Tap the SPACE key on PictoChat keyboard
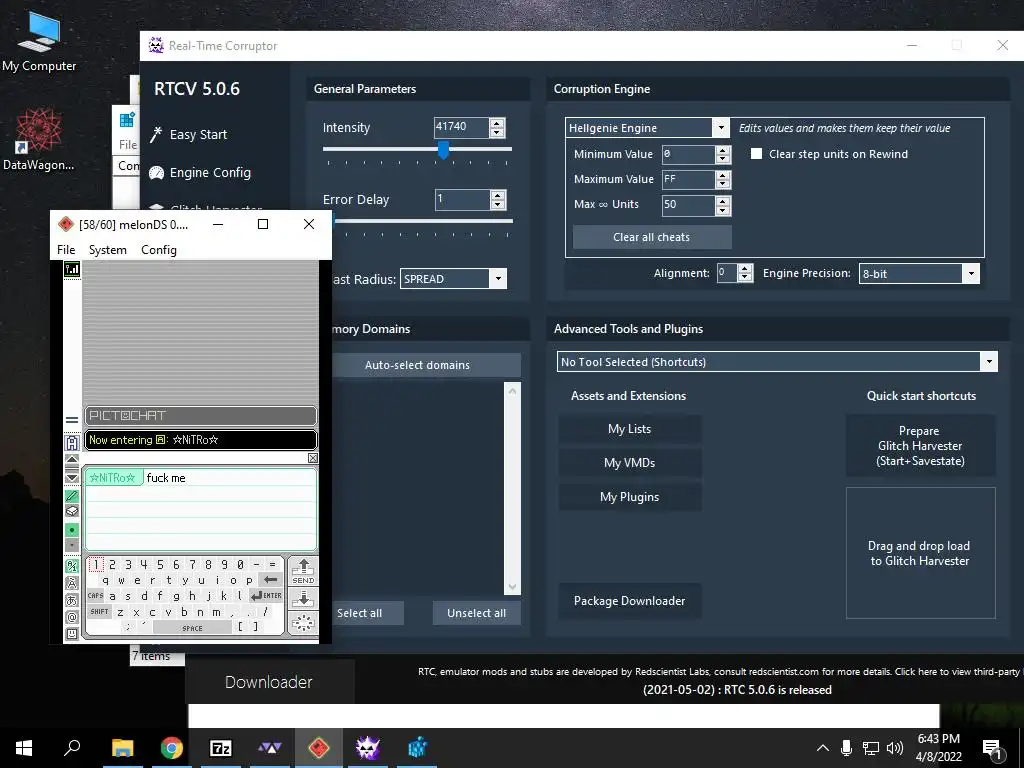The image size is (1024, 768). pos(192,628)
